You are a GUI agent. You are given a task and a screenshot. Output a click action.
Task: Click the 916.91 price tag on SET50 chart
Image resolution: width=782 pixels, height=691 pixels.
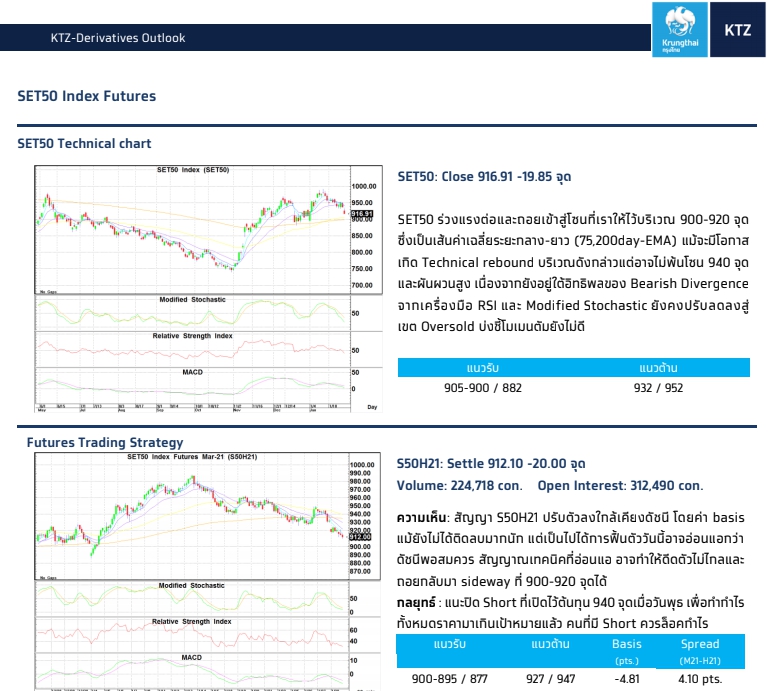click(362, 213)
